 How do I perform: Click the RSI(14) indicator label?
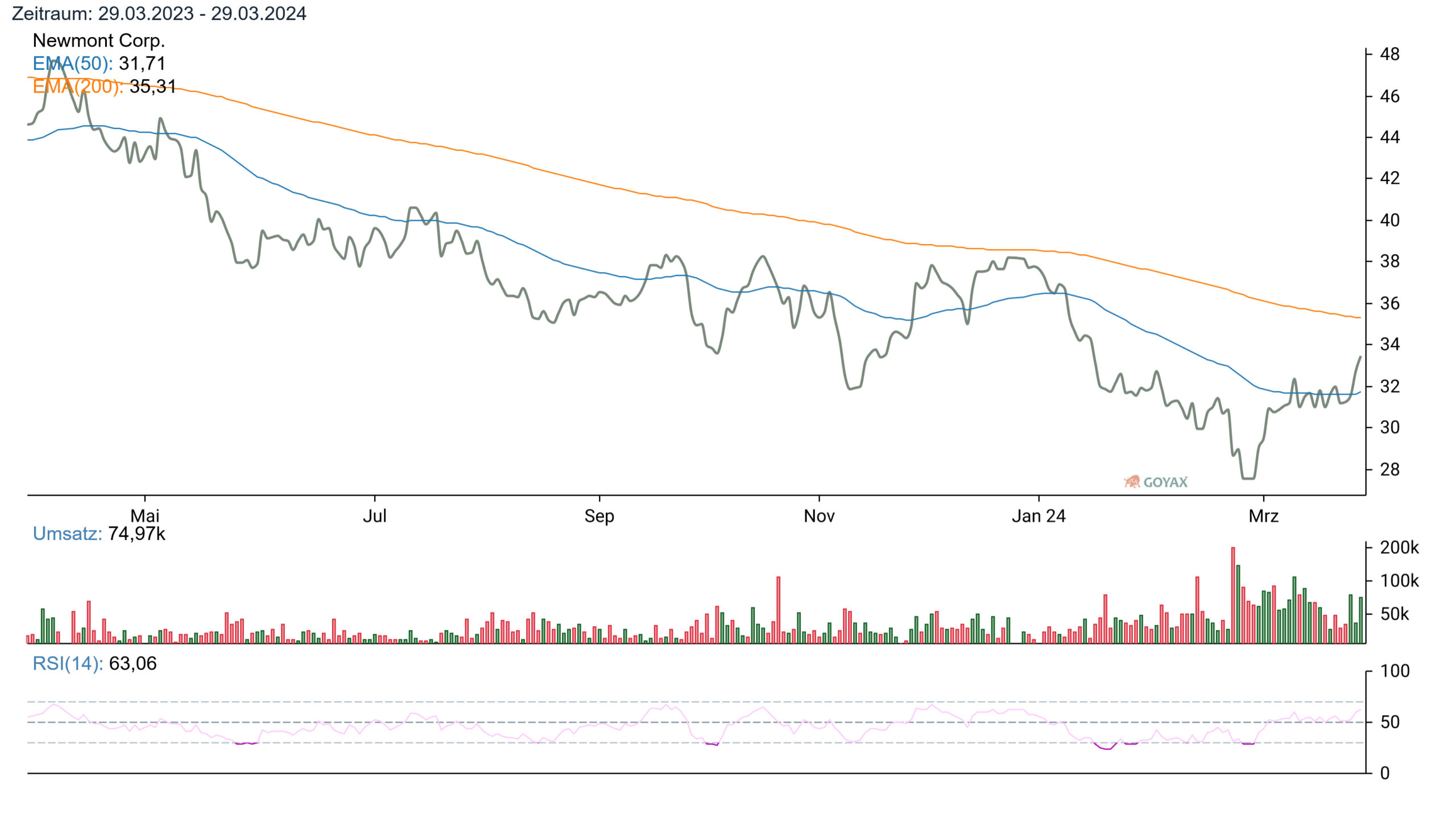pos(68,663)
